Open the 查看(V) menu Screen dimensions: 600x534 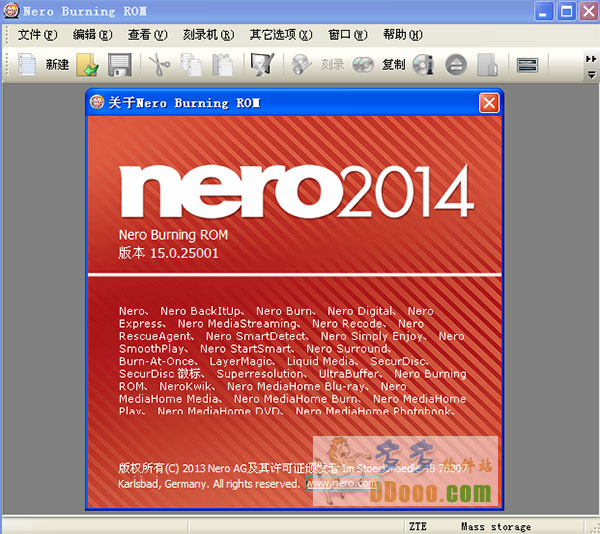[148, 35]
